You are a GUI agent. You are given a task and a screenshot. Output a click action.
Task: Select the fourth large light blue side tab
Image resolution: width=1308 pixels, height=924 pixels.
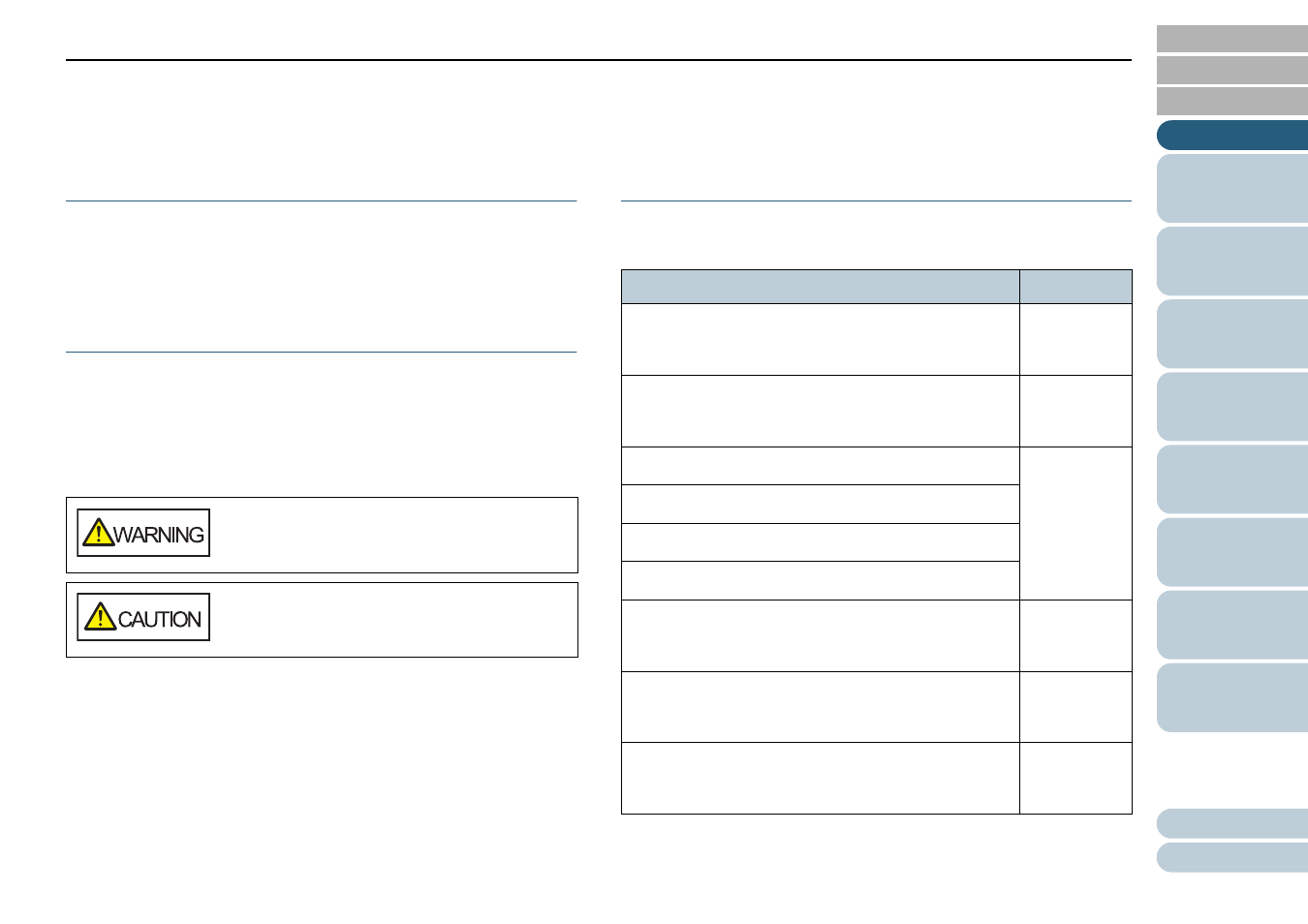point(1232,407)
